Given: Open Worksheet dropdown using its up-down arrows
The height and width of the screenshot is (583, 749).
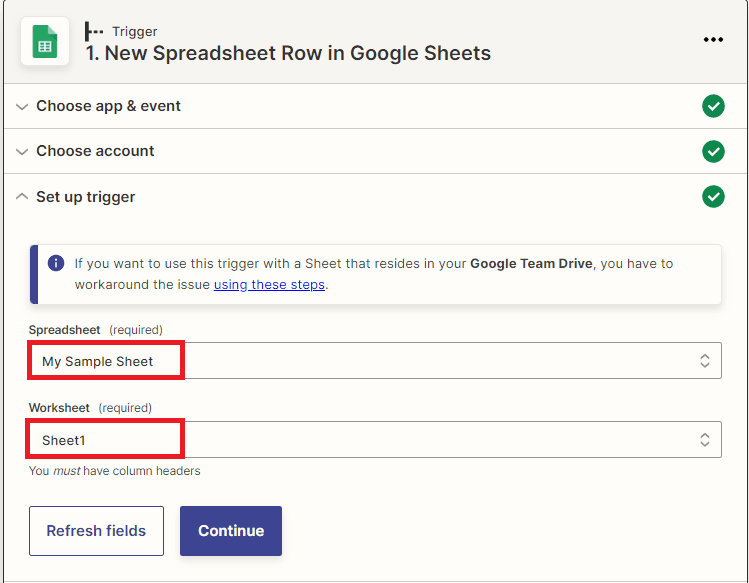Looking at the screenshot, I should pos(704,439).
